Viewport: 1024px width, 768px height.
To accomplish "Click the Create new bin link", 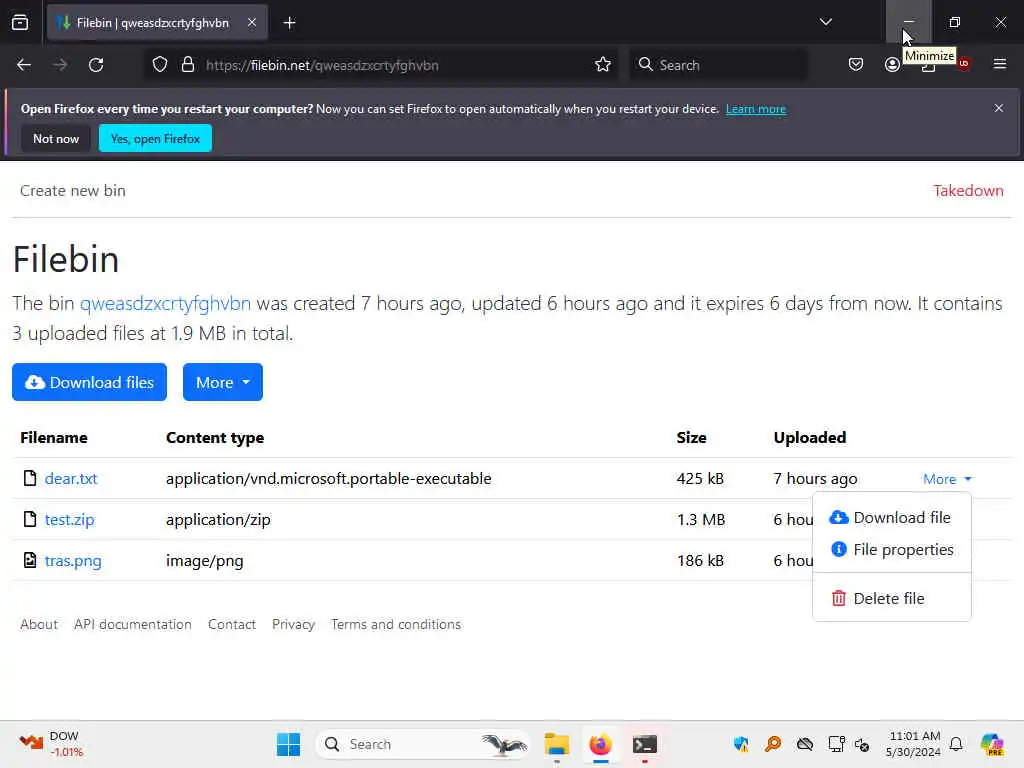I will pos(72,191).
